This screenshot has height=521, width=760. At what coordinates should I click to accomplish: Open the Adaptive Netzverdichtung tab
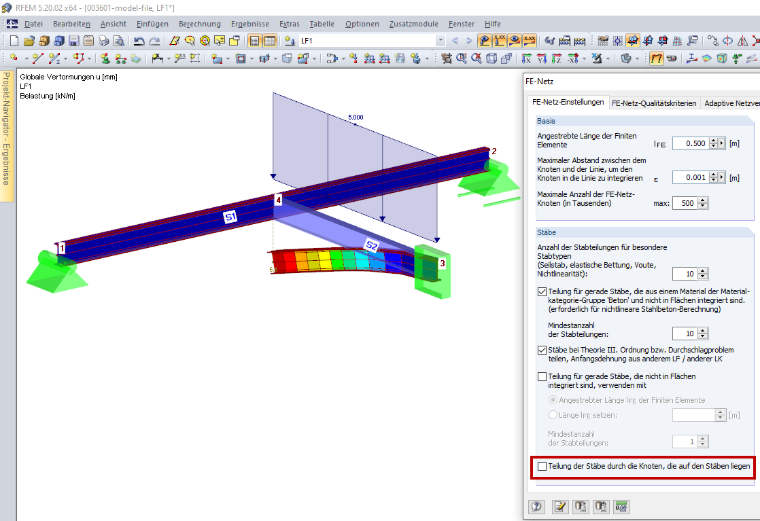[x=731, y=103]
